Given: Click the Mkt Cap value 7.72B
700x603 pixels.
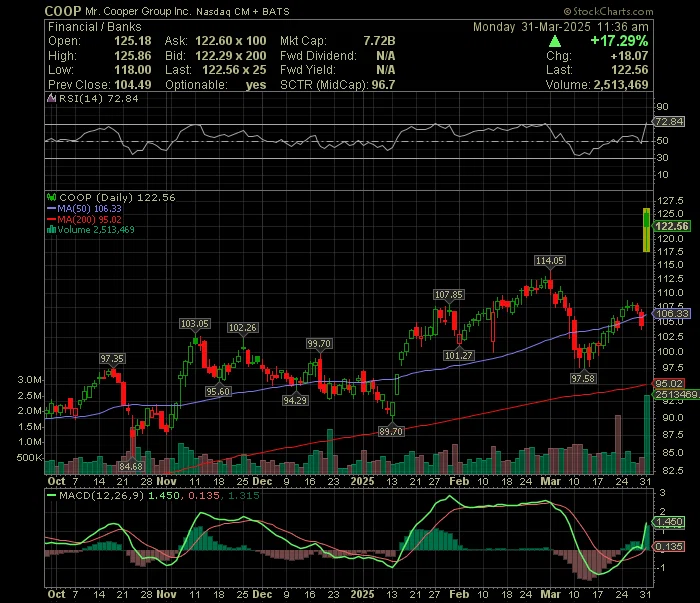Looking at the screenshot, I should point(379,41).
